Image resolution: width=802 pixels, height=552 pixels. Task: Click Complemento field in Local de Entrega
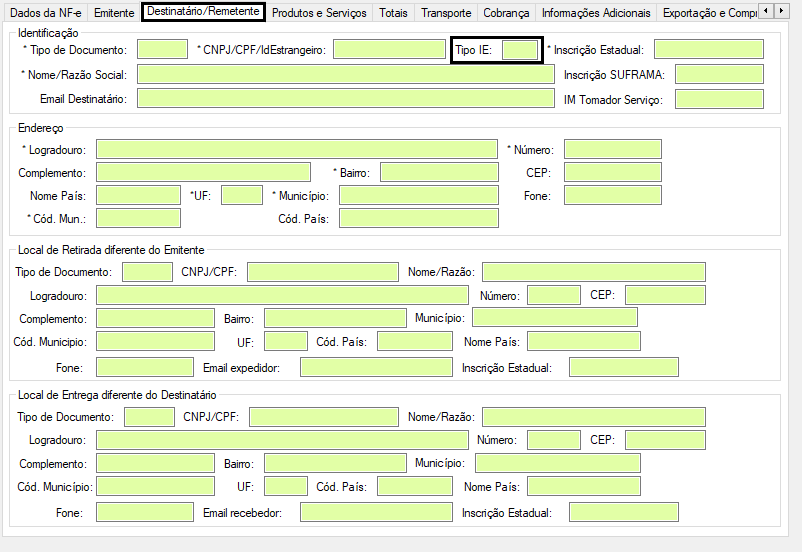[x=155, y=463]
